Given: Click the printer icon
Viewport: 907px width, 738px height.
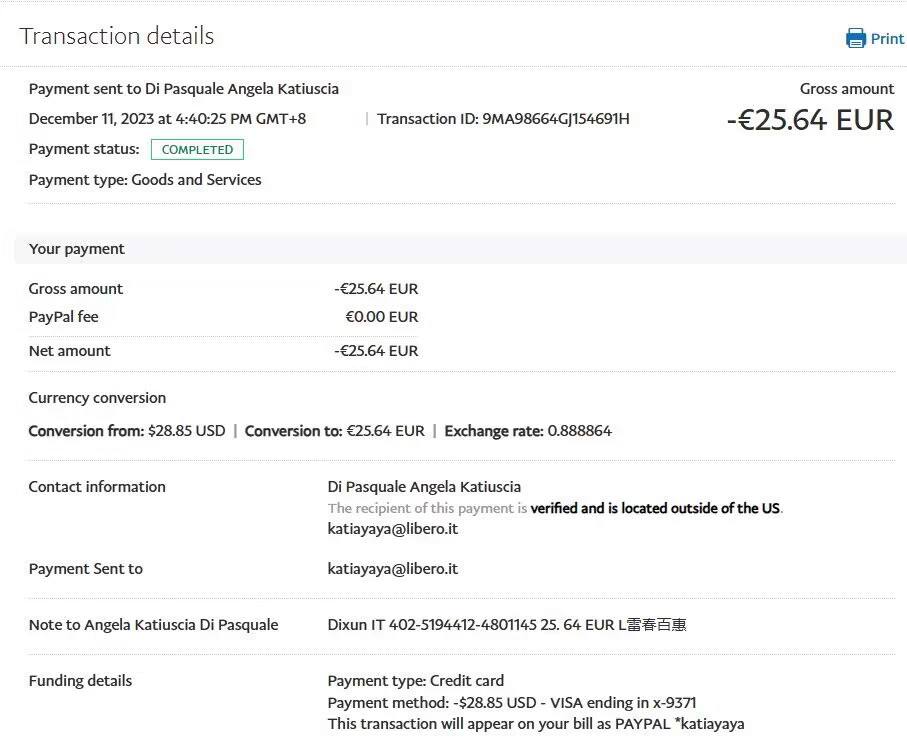Looking at the screenshot, I should 856,39.
